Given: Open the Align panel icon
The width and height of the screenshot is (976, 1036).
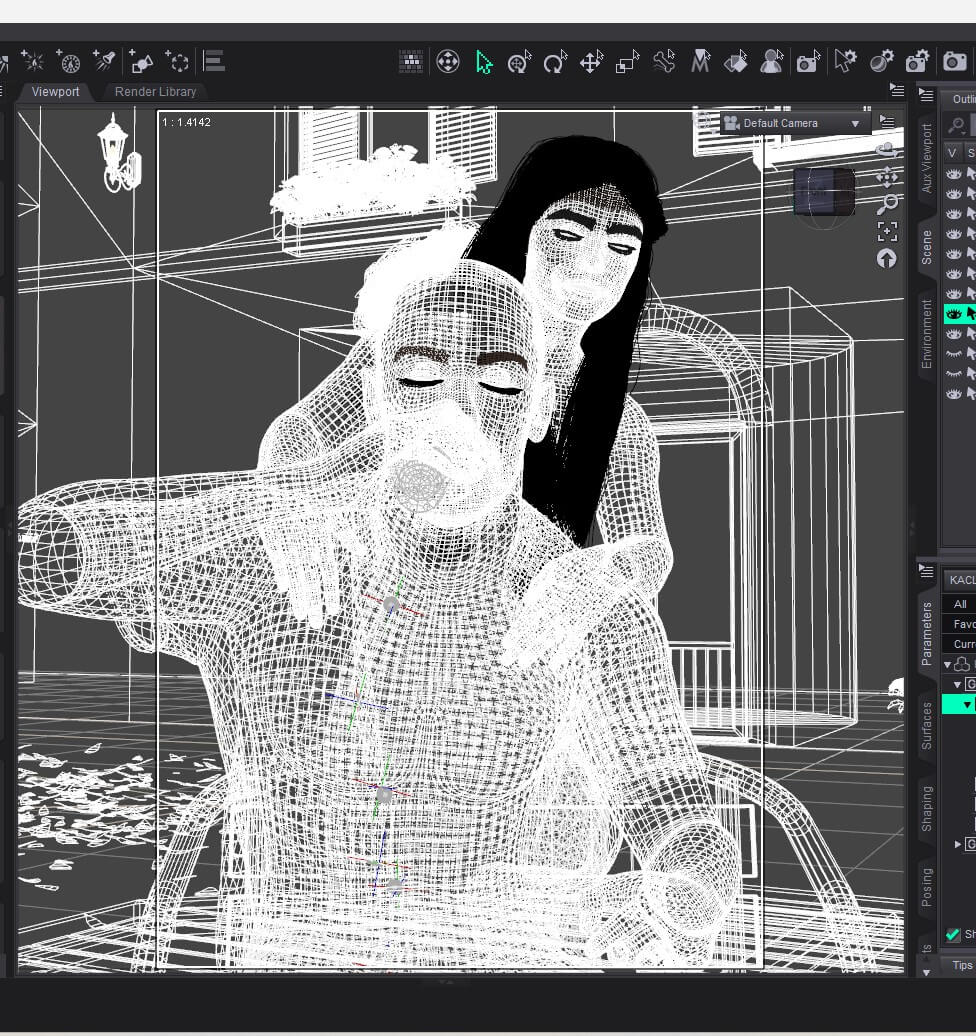Looking at the screenshot, I should tap(213, 61).
